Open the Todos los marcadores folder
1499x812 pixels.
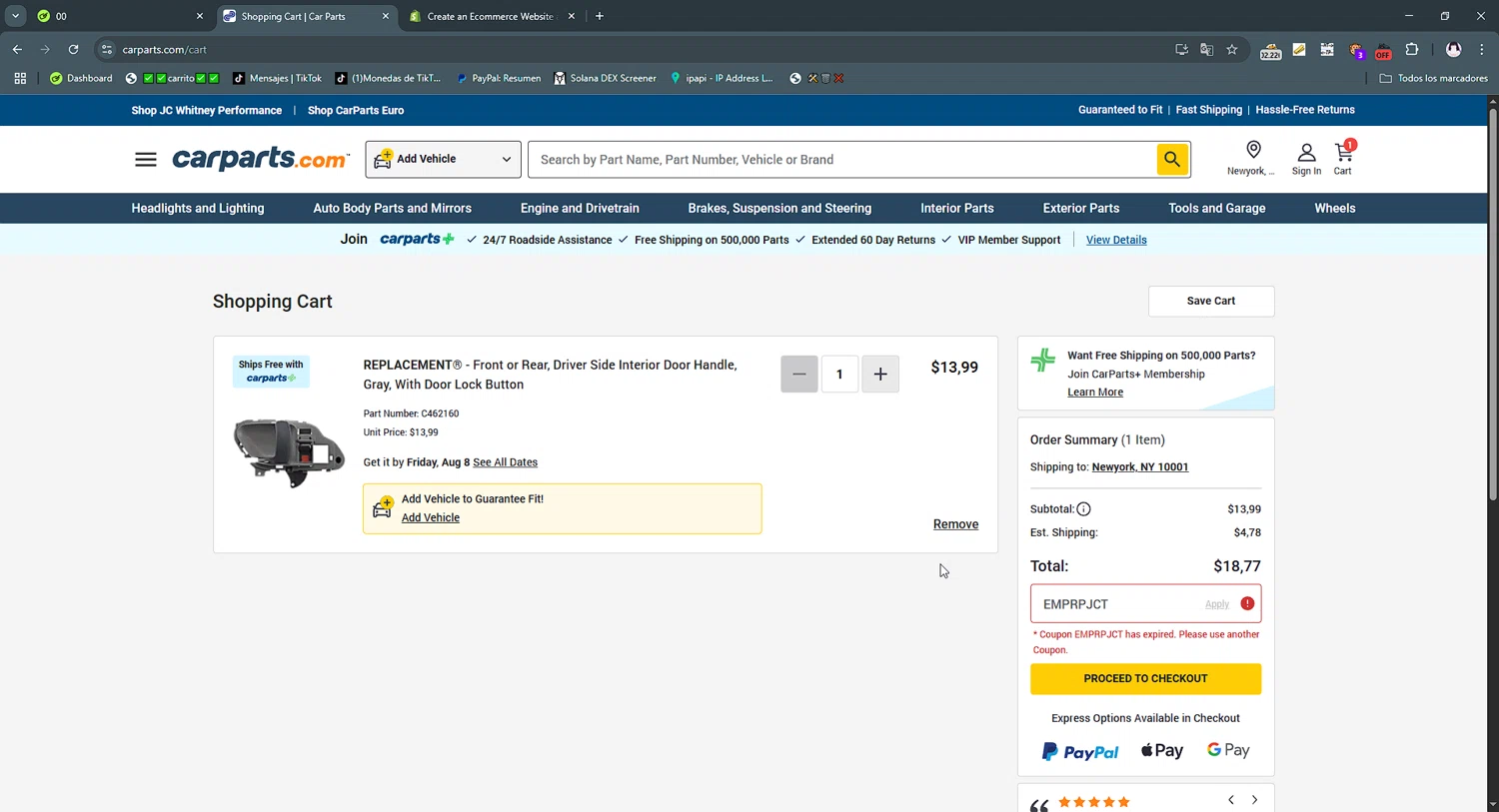pyautogui.click(x=1433, y=78)
